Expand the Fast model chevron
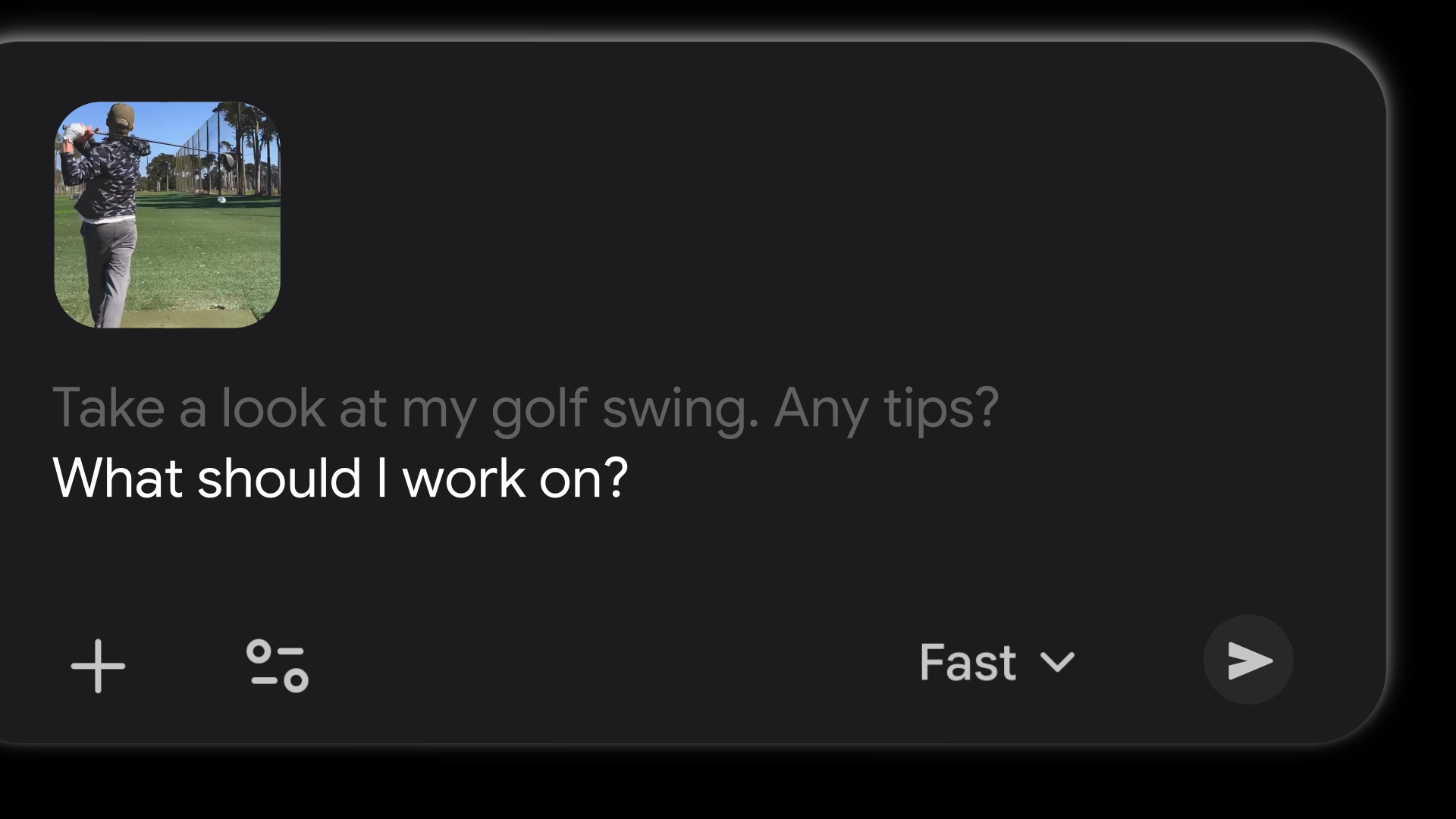The height and width of the screenshot is (819, 1456). coord(1057,662)
